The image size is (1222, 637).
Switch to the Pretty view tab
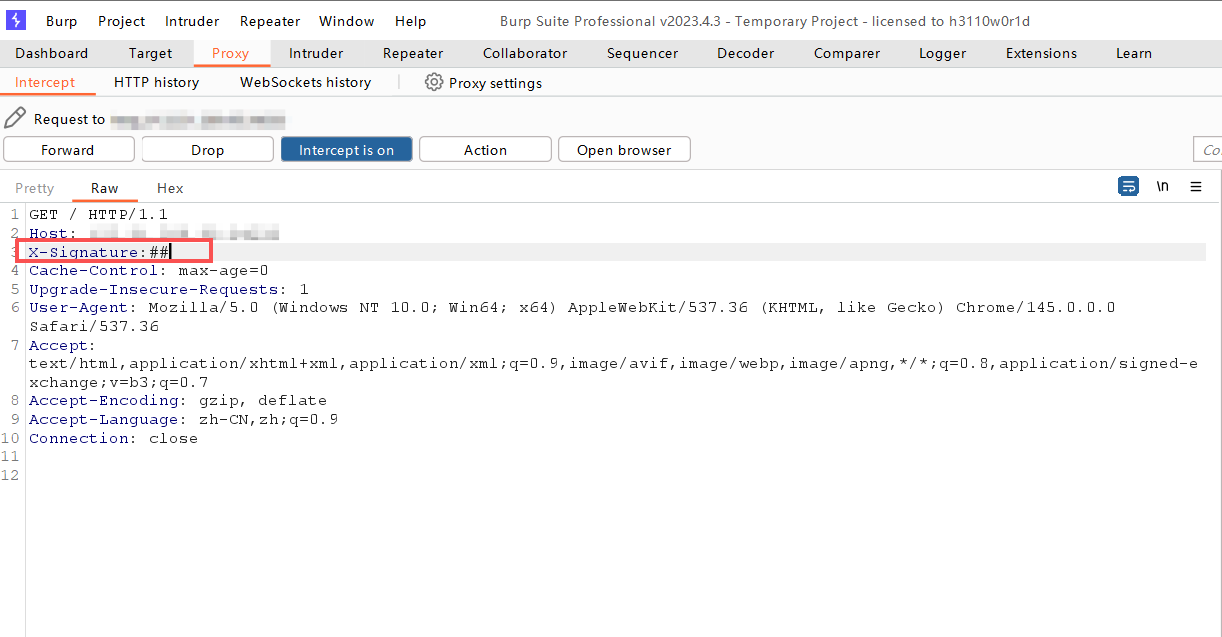[x=35, y=188]
